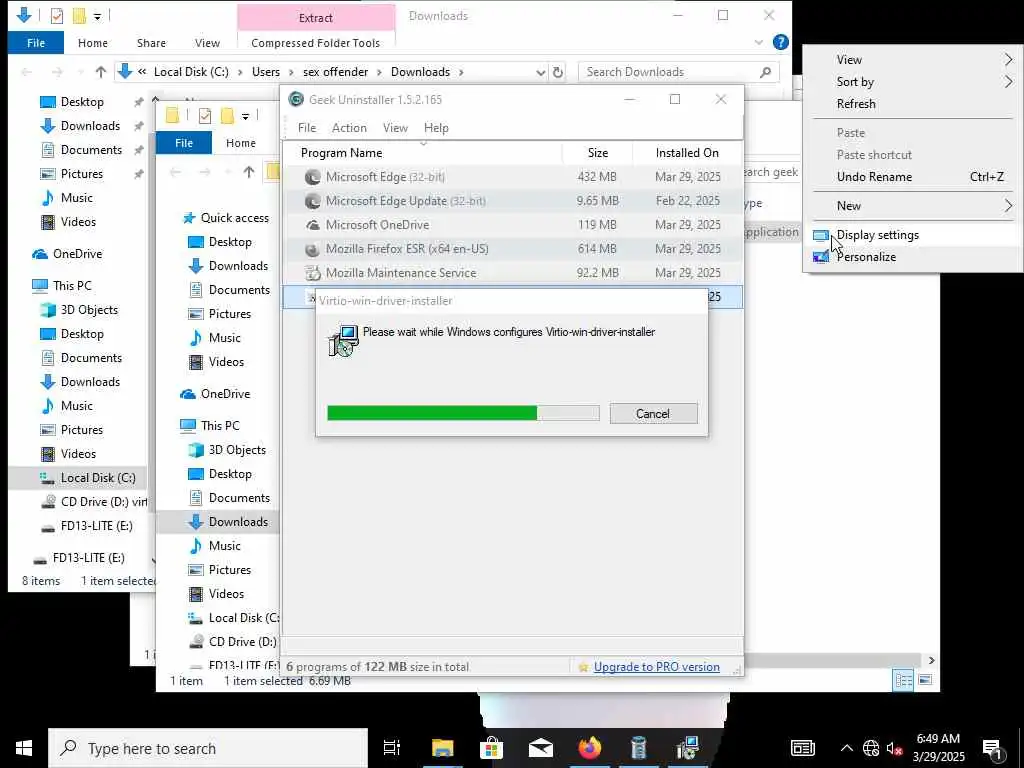
Task: Open the File tab in the Downloads window
Action: point(36,43)
